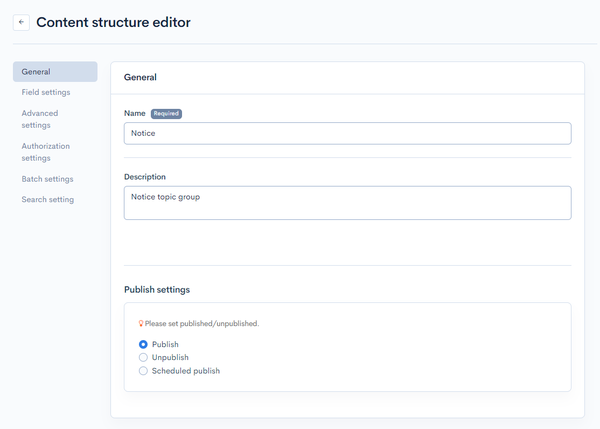Click the Content structure editor title
This screenshot has height=429, width=600.
(x=113, y=22)
